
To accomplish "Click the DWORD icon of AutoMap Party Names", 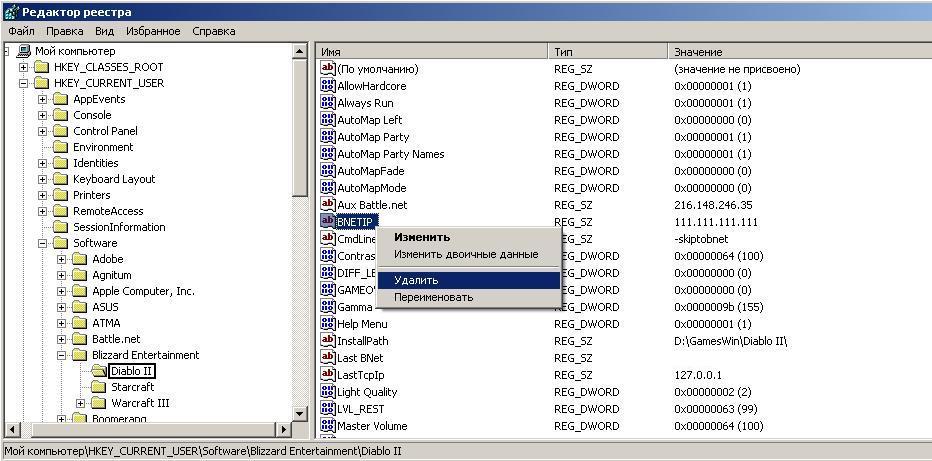I will (328, 154).
